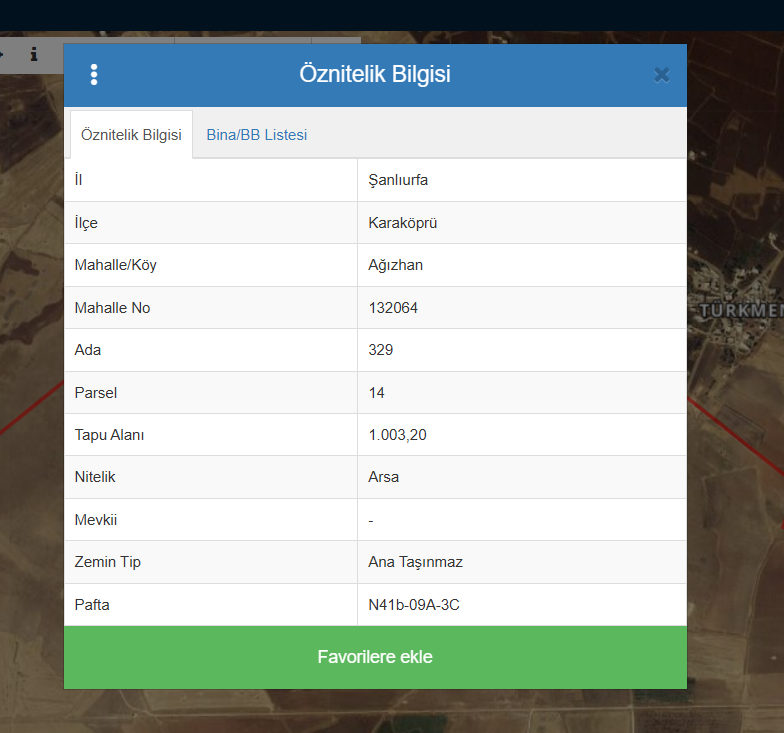The image size is (784, 733).
Task: Click the Türkmen village label on map
Action: 740,310
